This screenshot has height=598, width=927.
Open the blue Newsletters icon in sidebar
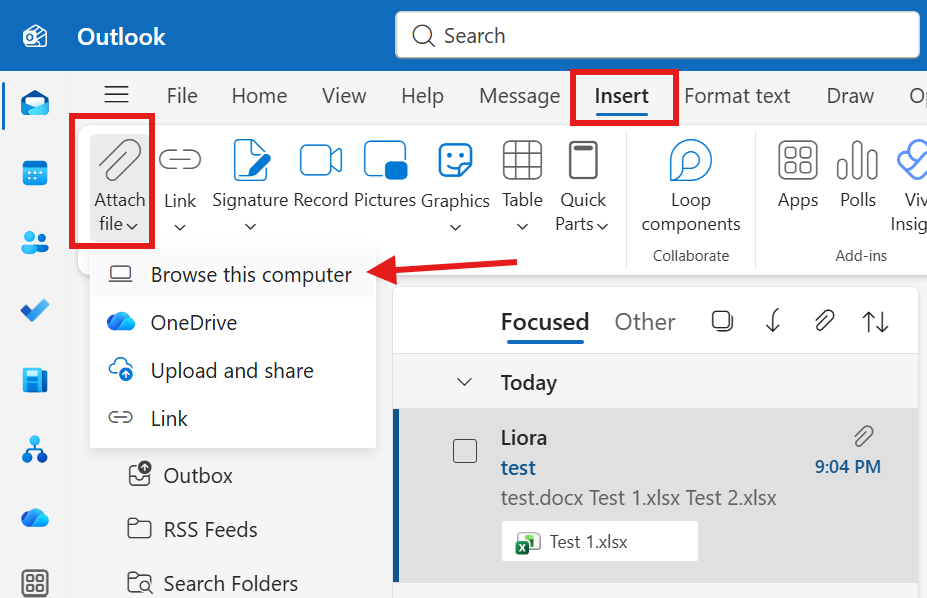(x=35, y=381)
